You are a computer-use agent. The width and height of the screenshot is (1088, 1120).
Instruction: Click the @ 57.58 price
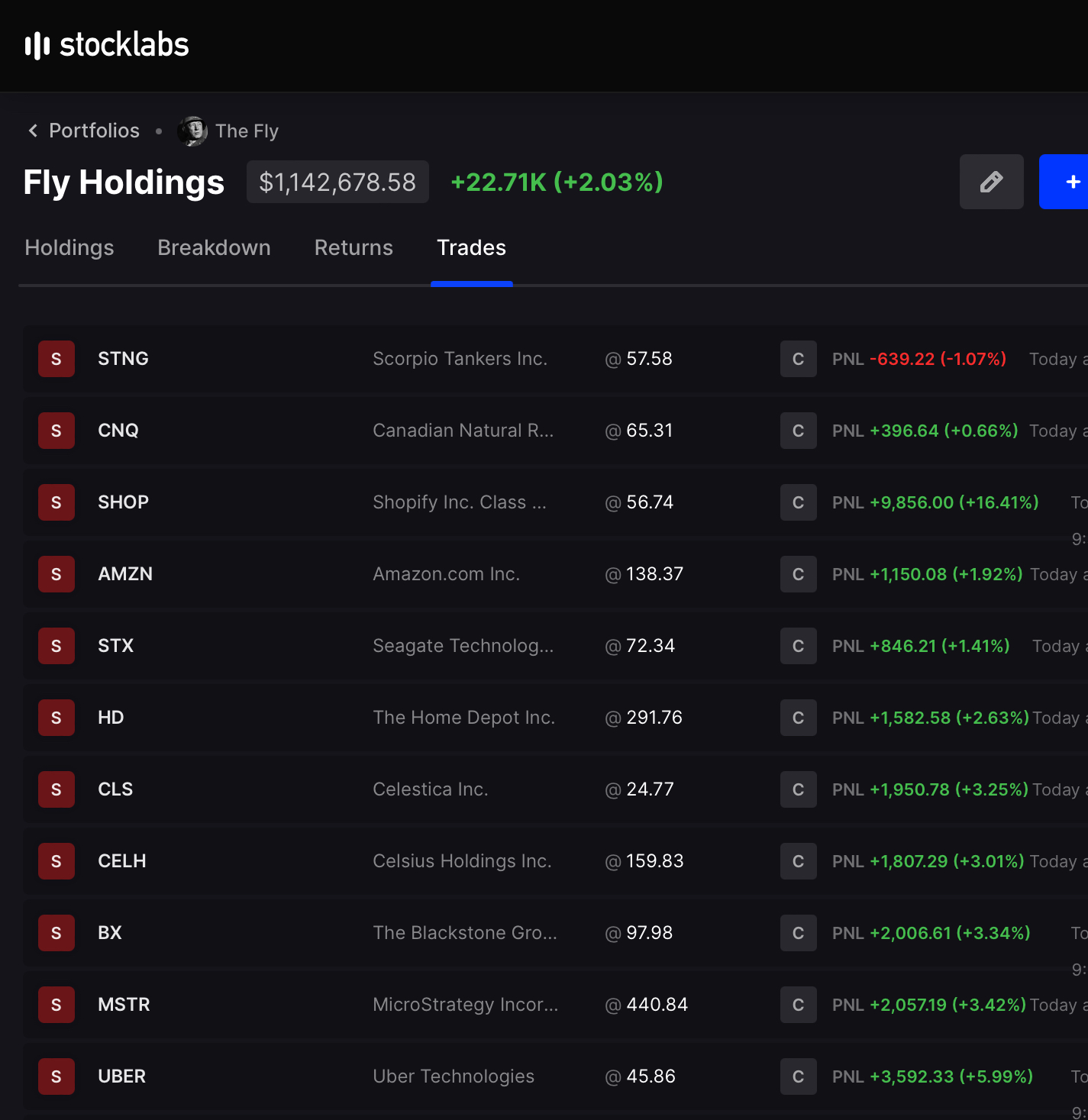click(x=639, y=359)
